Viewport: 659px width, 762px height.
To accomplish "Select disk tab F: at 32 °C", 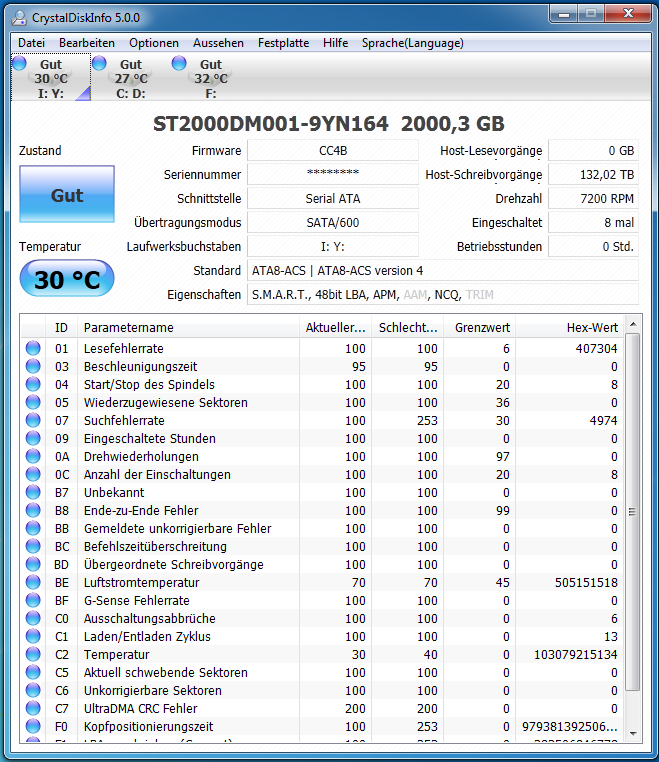I will tap(210, 78).
